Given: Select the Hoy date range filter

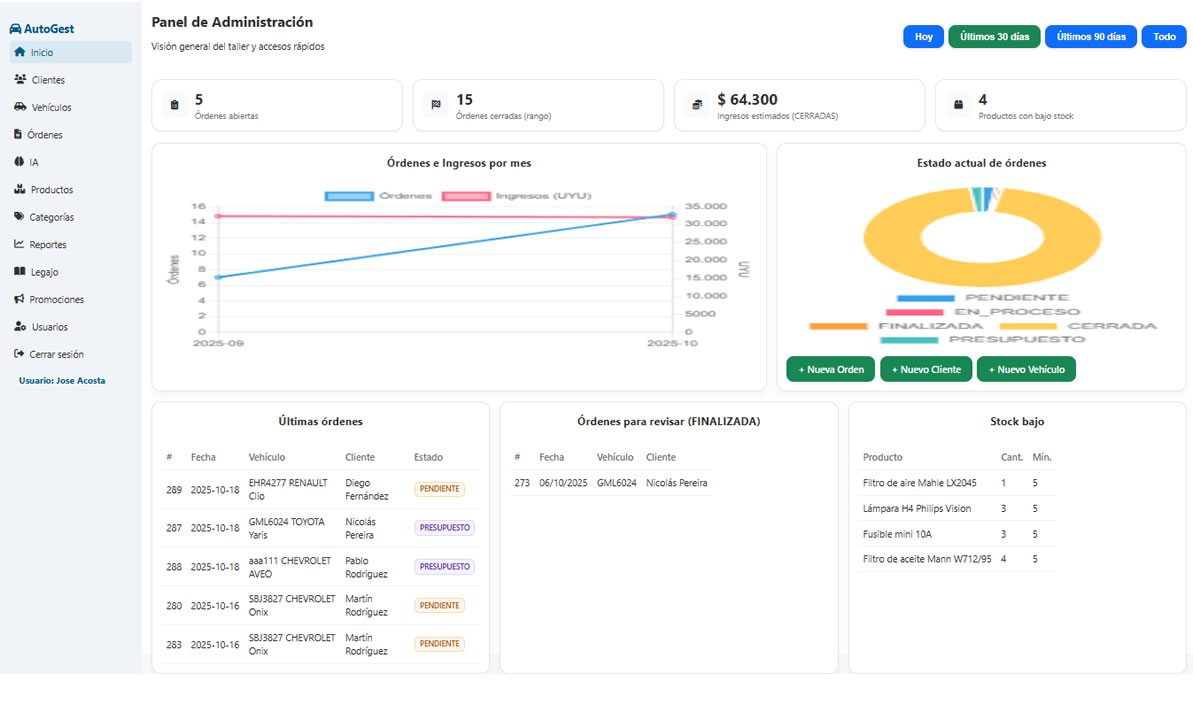Looking at the screenshot, I should click(x=923, y=37).
